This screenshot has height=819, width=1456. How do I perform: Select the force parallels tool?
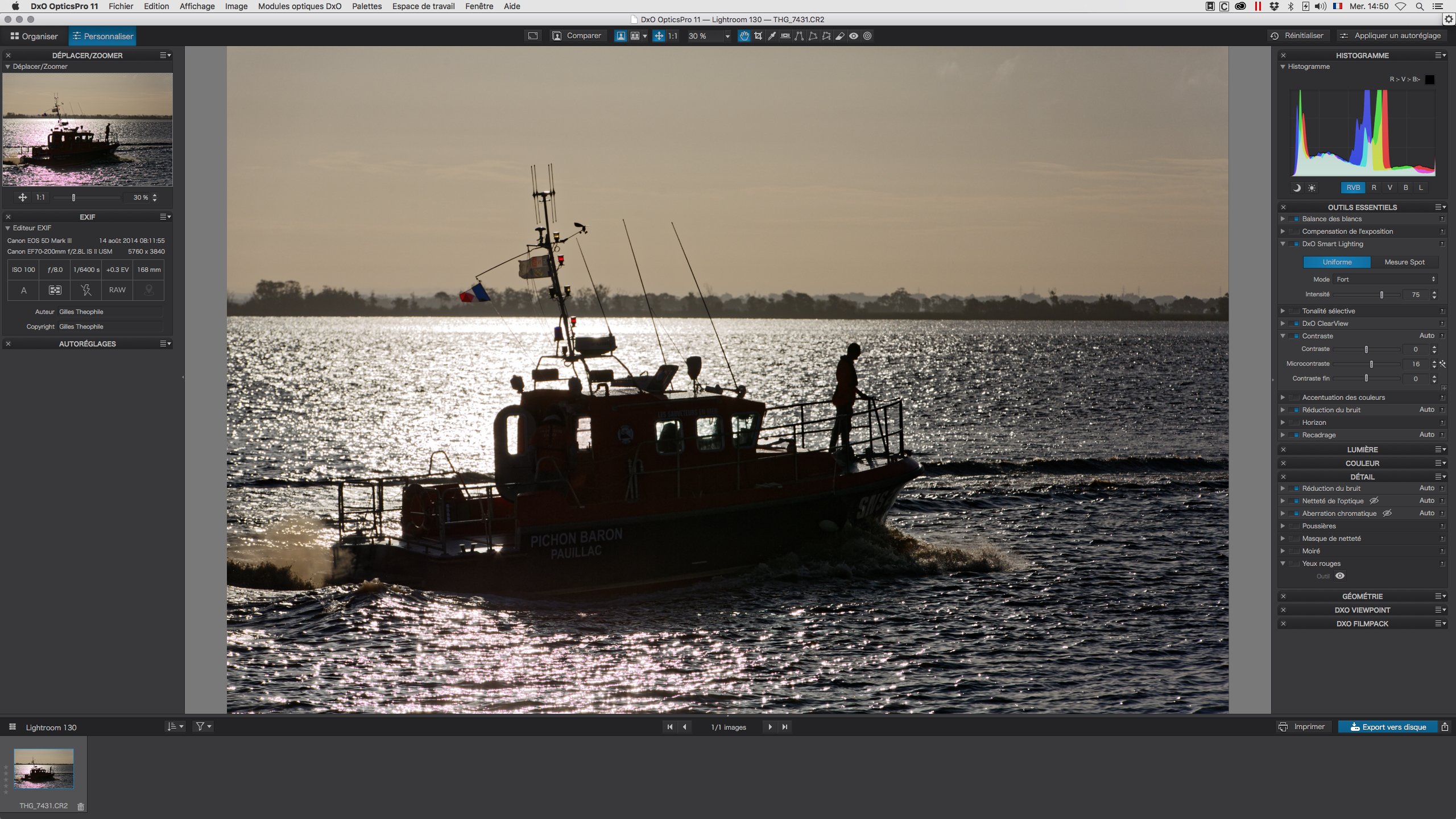[799, 36]
